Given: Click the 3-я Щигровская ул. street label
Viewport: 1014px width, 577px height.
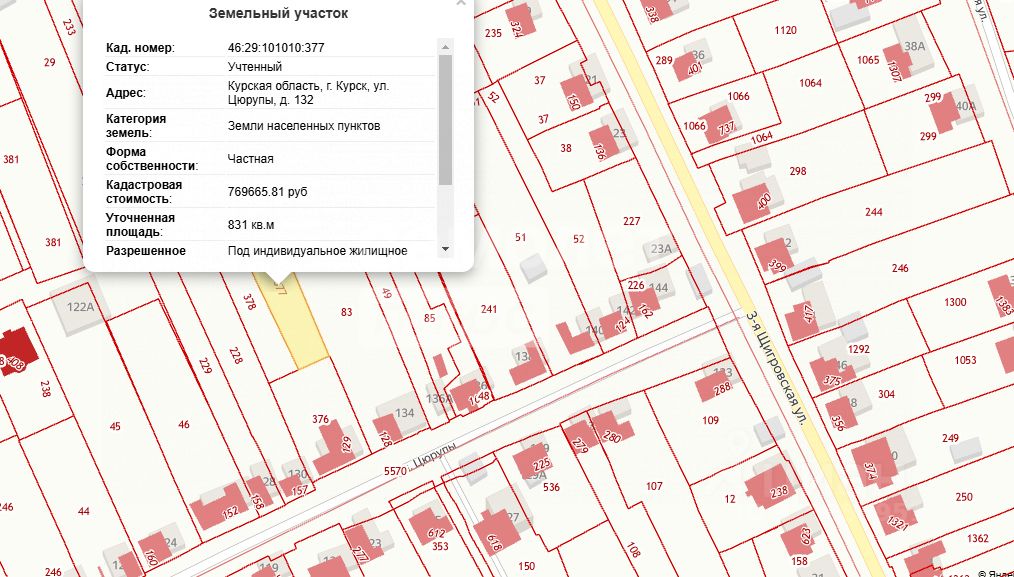Looking at the screenshot, I should click(777, 367).
